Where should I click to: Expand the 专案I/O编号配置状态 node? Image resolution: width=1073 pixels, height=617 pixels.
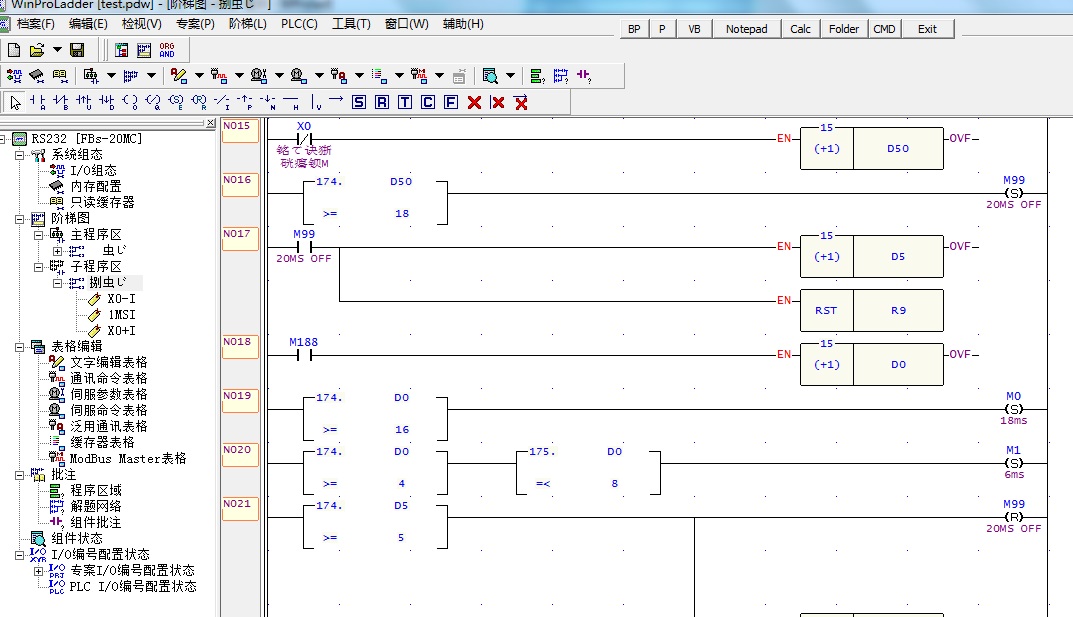pyautogui.click(x=39, y=571)
